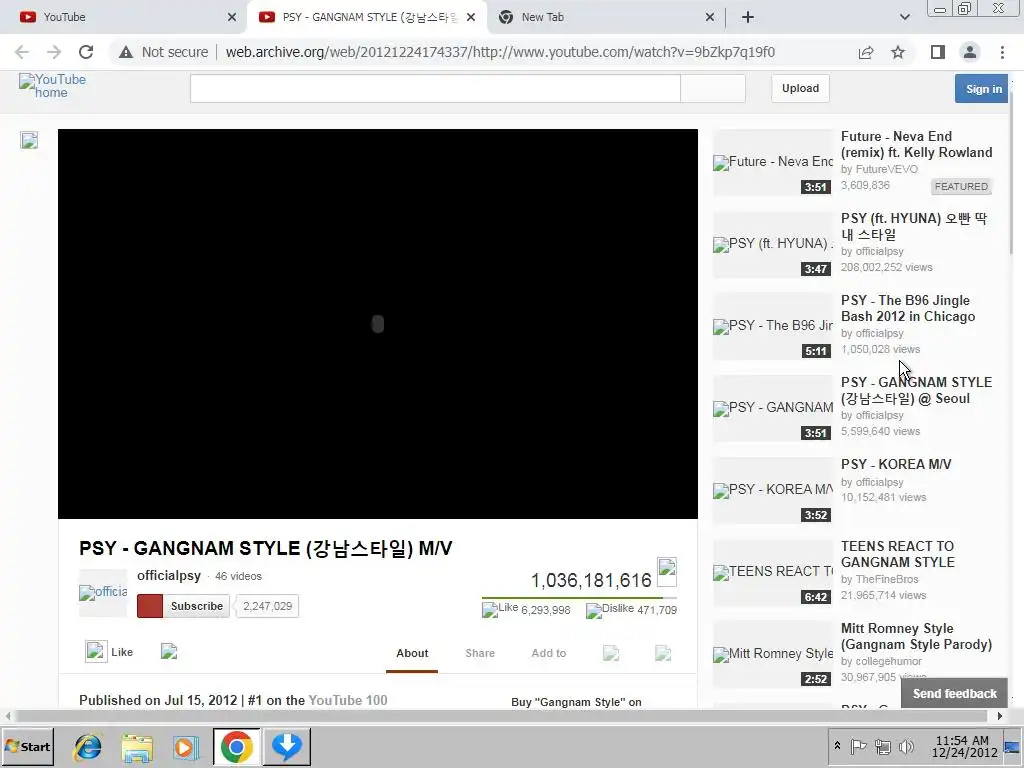Viewport: 1024px width, 768px height.
Task: Launch Internet Explorer from taskbar
Action: pos(88,746)
